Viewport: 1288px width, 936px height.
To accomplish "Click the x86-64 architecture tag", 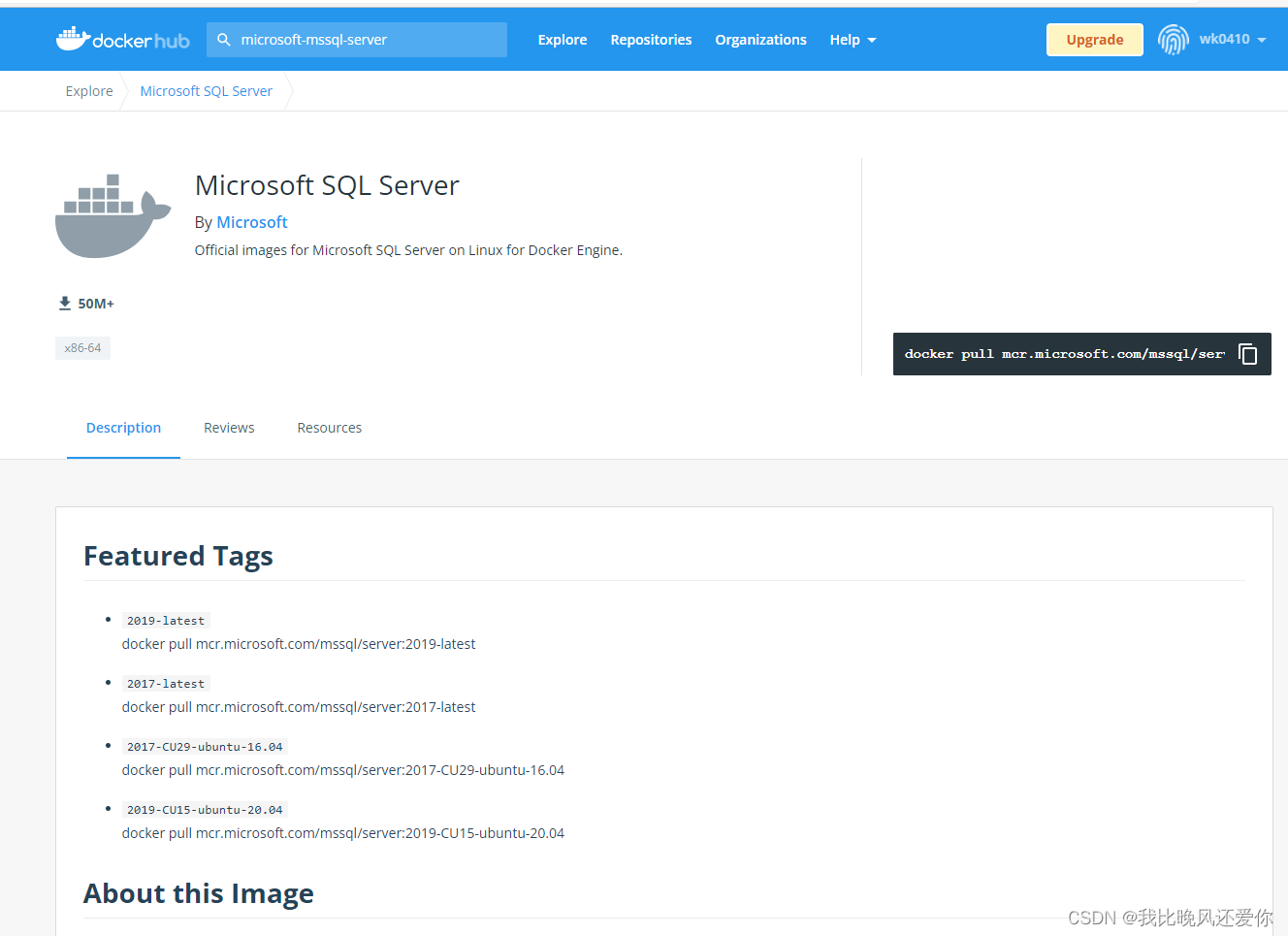I will point(82,348).
